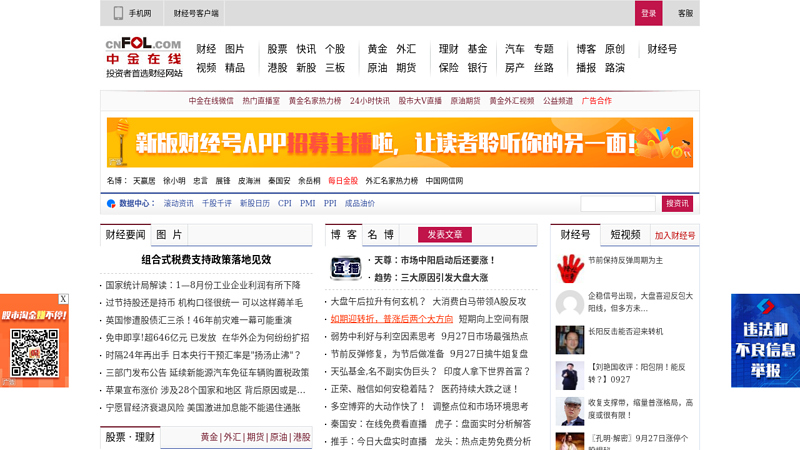Open 房产 in the main navigation

tap(515, 68)
